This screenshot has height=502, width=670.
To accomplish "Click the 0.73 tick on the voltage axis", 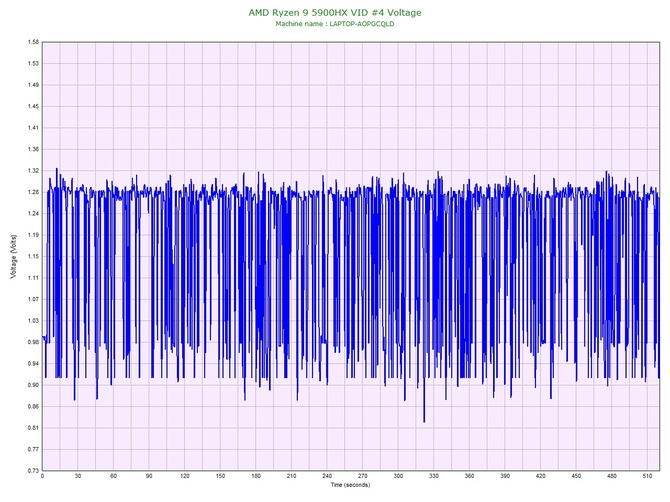I will click(x=33, y=470).
